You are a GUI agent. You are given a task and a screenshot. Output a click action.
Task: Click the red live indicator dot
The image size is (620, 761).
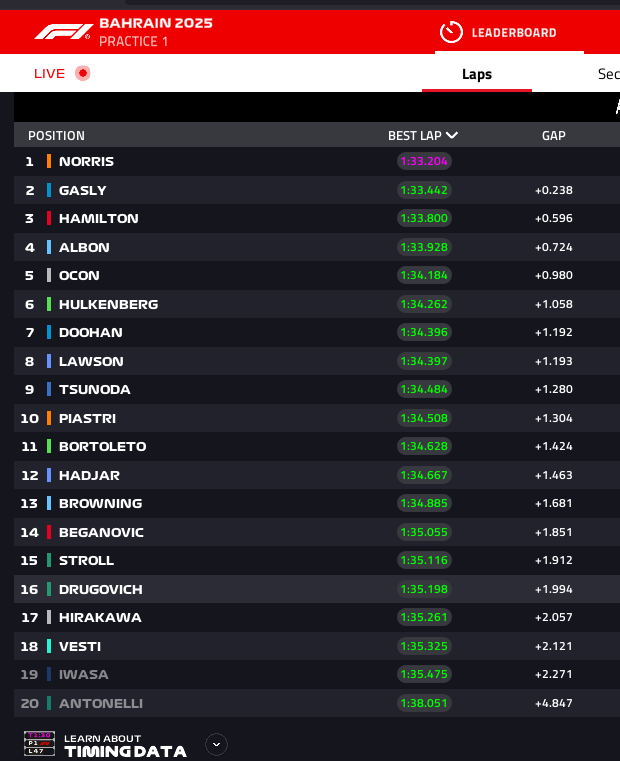83,73
